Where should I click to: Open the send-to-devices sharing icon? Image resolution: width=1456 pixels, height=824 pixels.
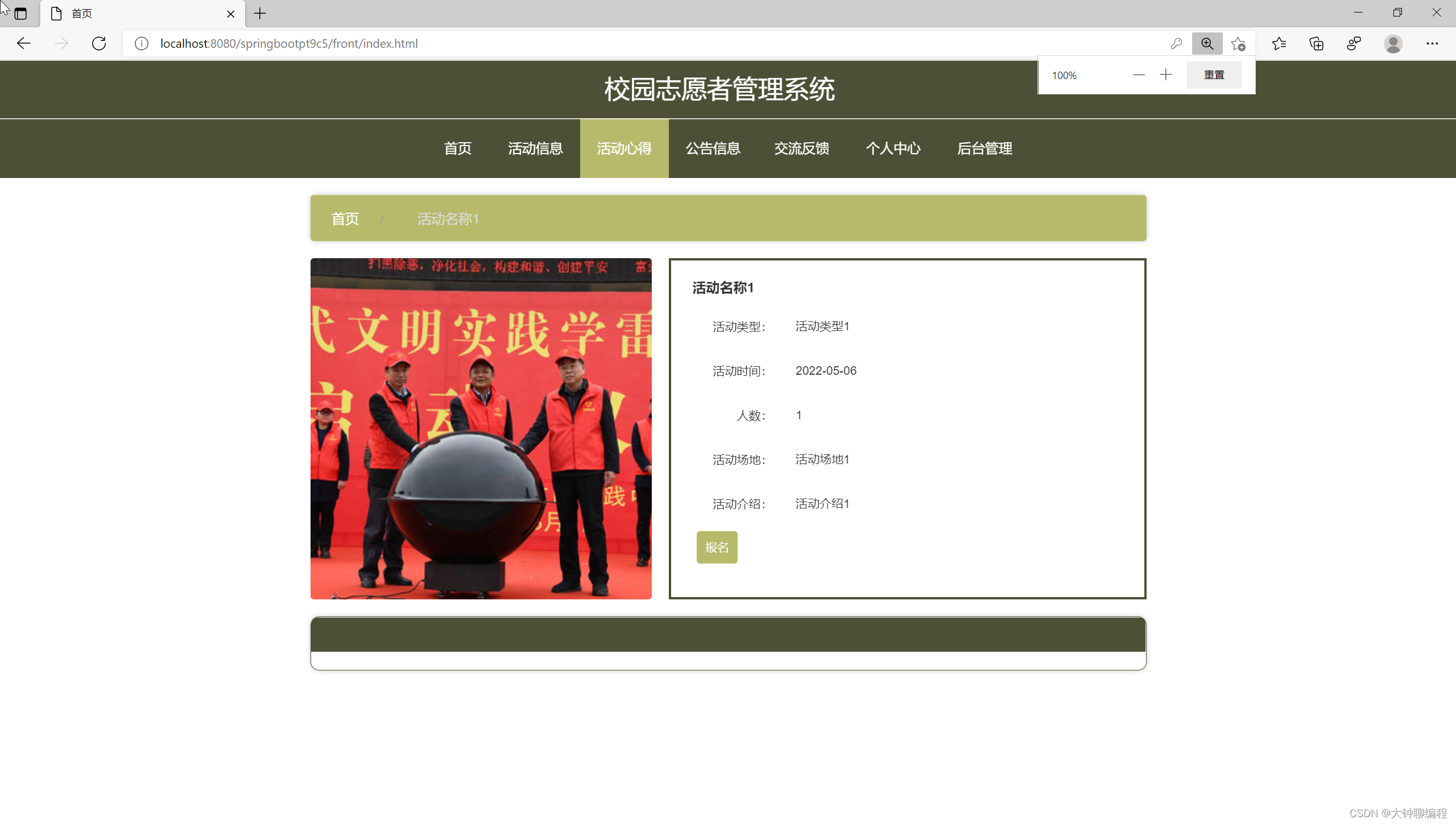coord(1354,43)
